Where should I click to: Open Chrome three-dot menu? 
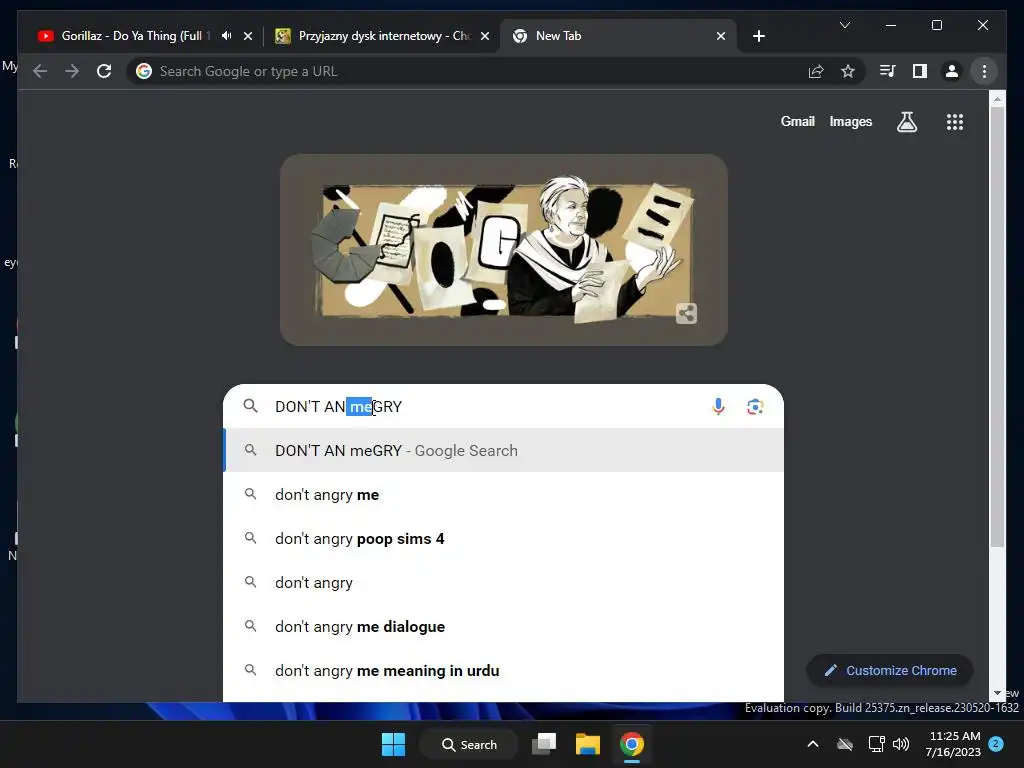click(x=984, y=71)
